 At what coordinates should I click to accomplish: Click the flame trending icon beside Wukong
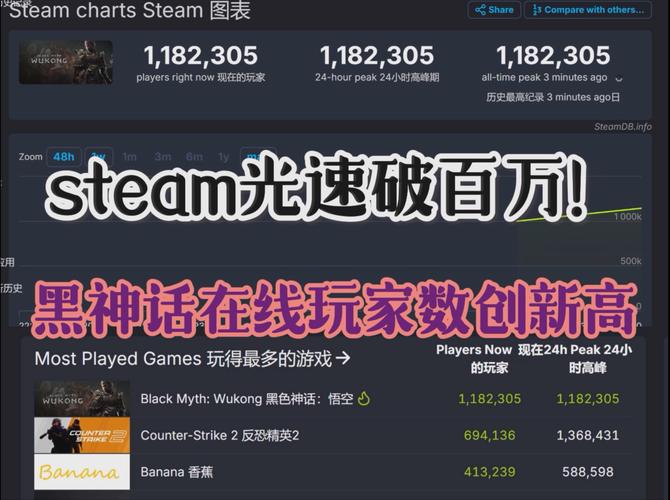364,398
